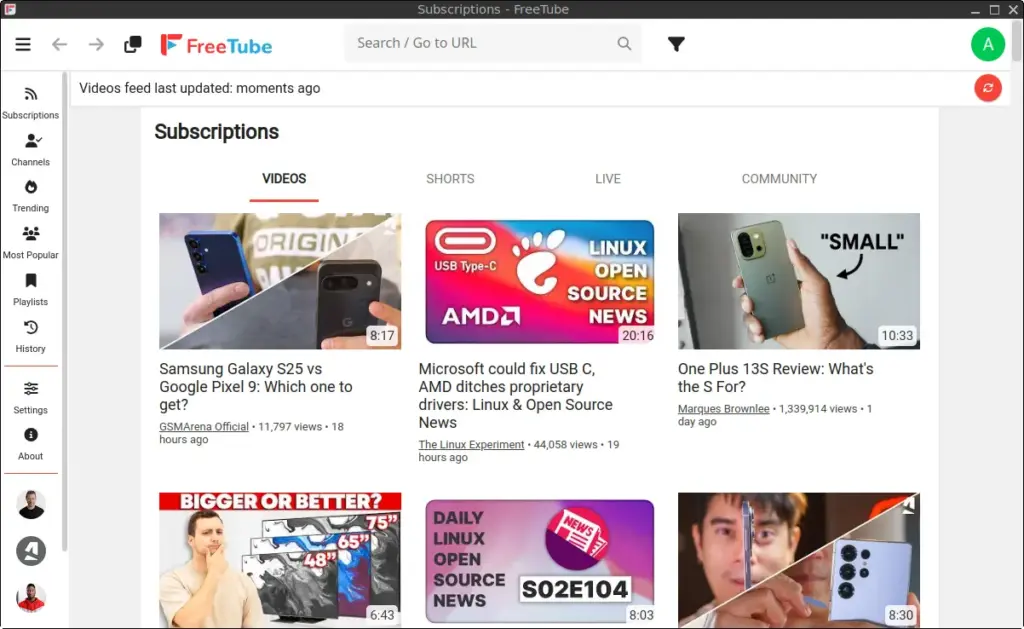Switch to the SHORTS tab
This screenshot has width=1024, height=629.
tap(450, 179)
